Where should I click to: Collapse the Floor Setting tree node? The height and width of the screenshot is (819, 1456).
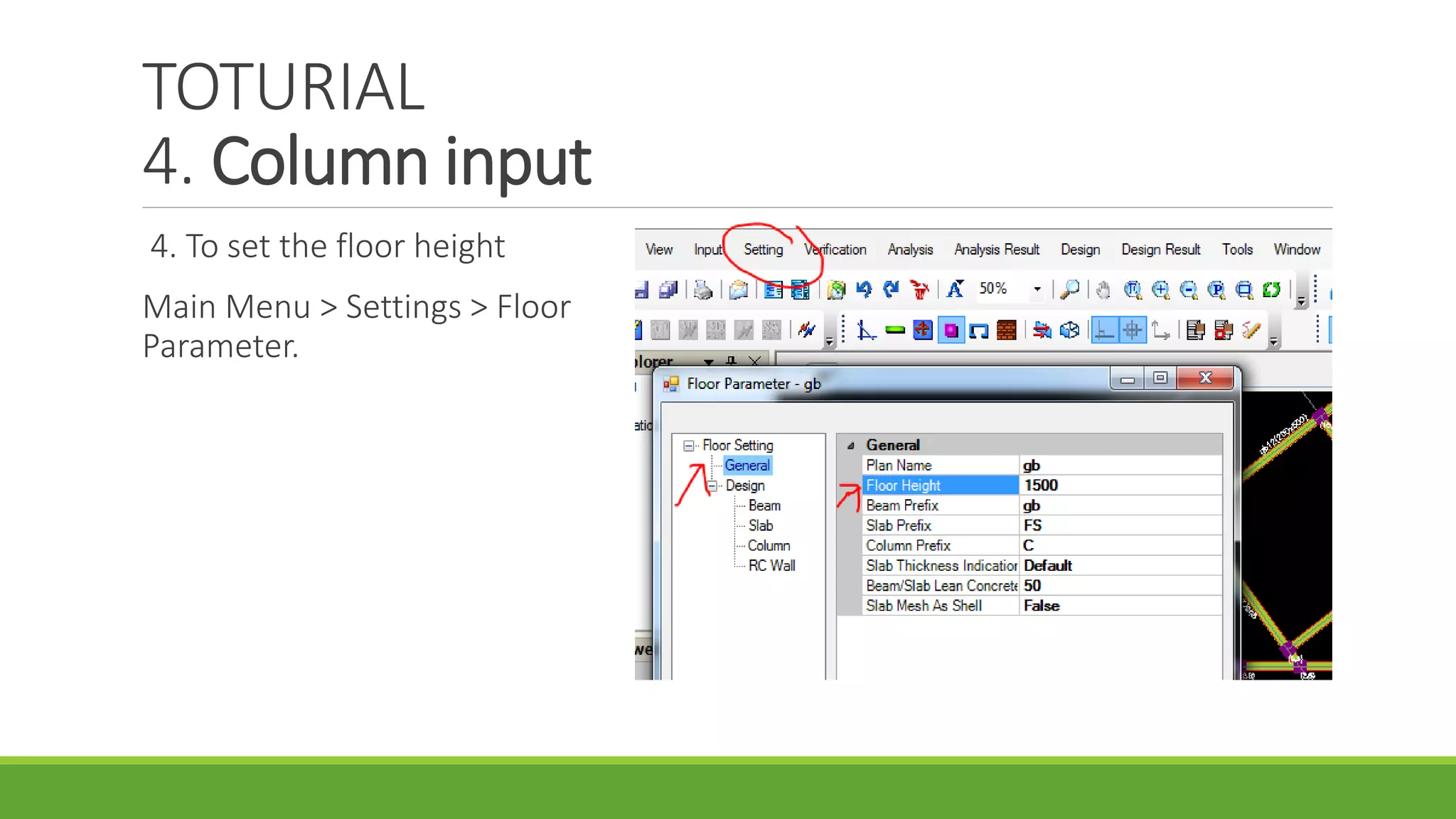pyautogui.click(x=688, y=446)
